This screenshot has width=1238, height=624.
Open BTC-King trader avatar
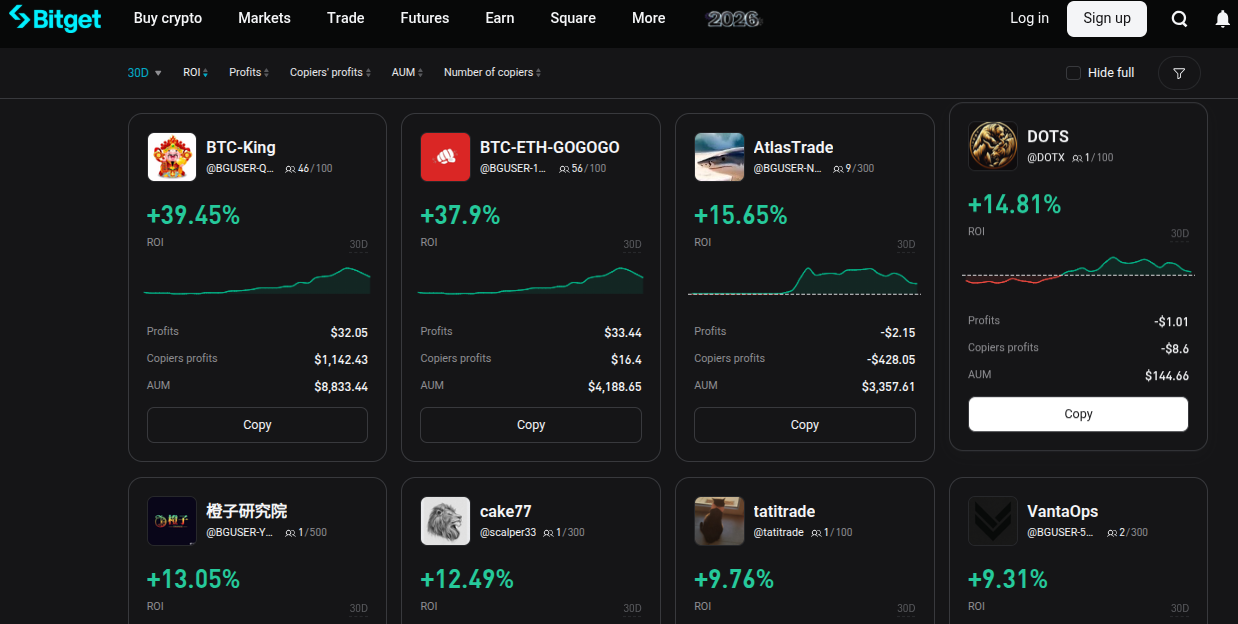(172, 157)
